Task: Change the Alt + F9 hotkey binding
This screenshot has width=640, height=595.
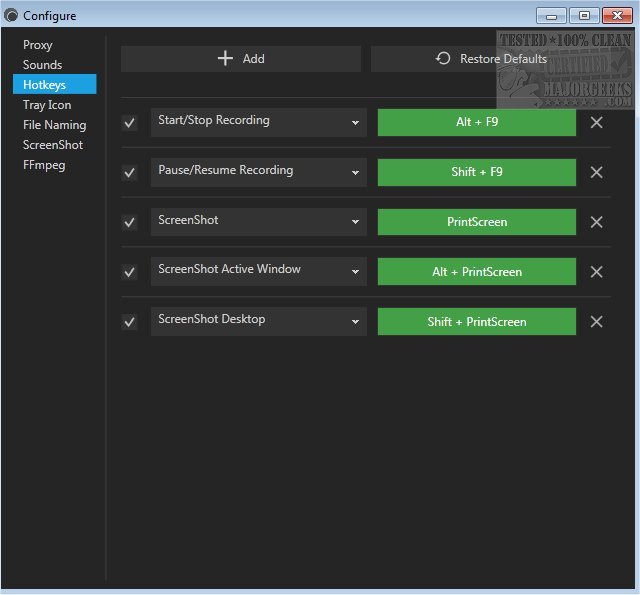Action: coord(477,122)
